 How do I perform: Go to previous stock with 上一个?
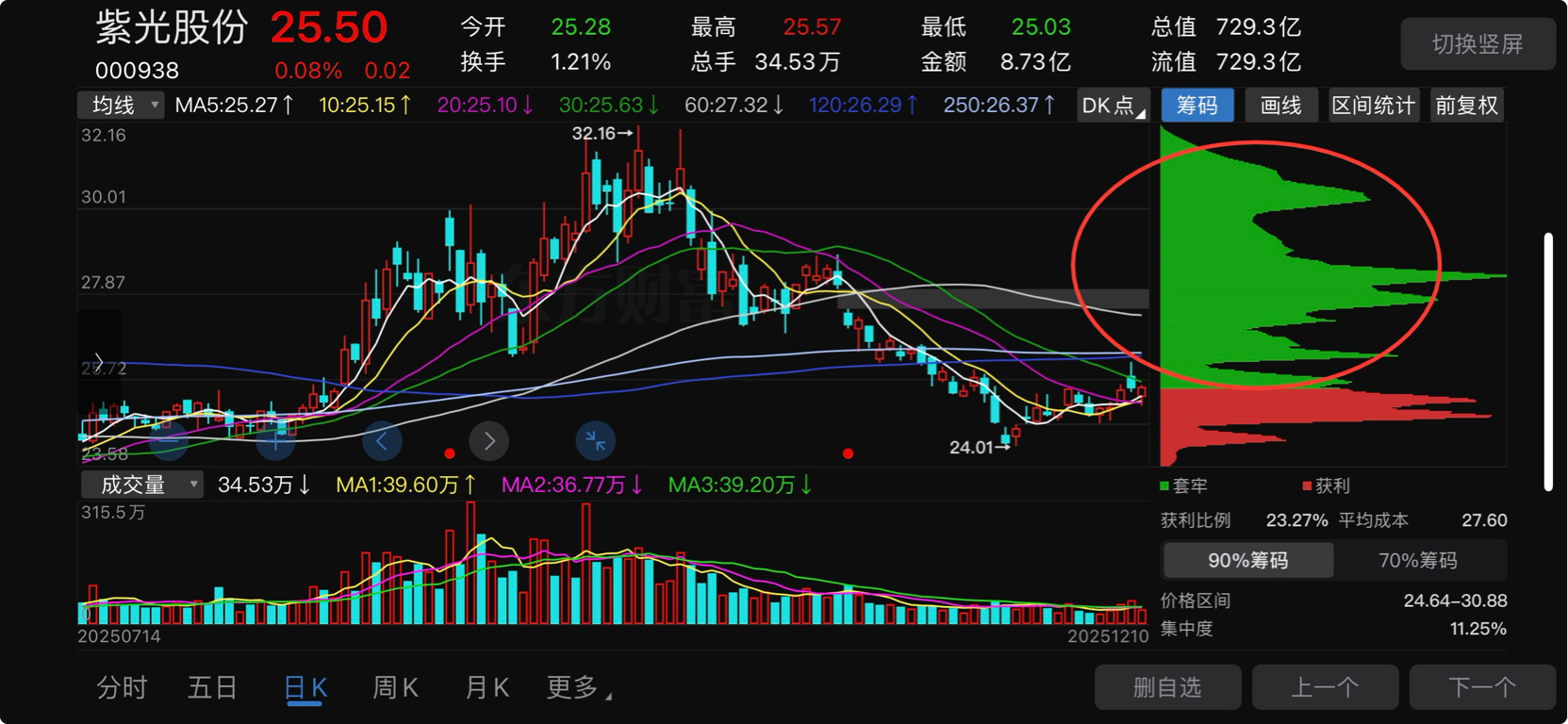1325,687
